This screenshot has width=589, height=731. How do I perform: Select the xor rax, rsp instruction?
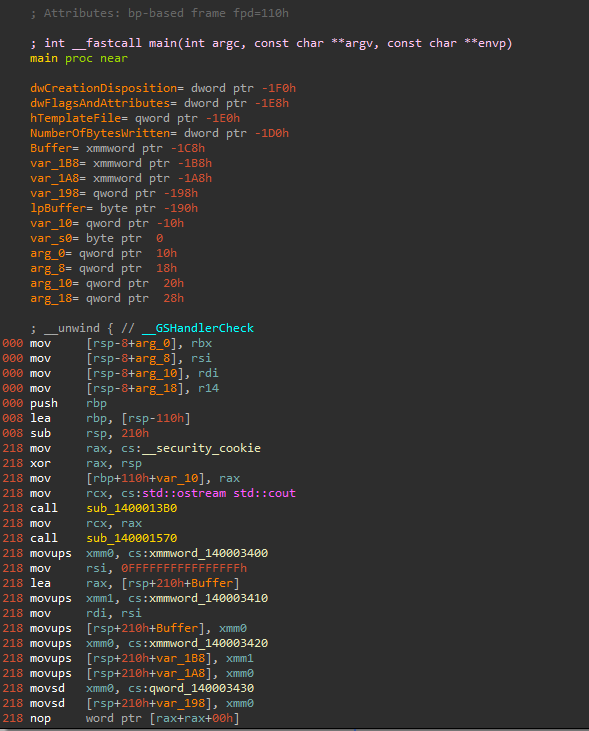tap(86, 463)
